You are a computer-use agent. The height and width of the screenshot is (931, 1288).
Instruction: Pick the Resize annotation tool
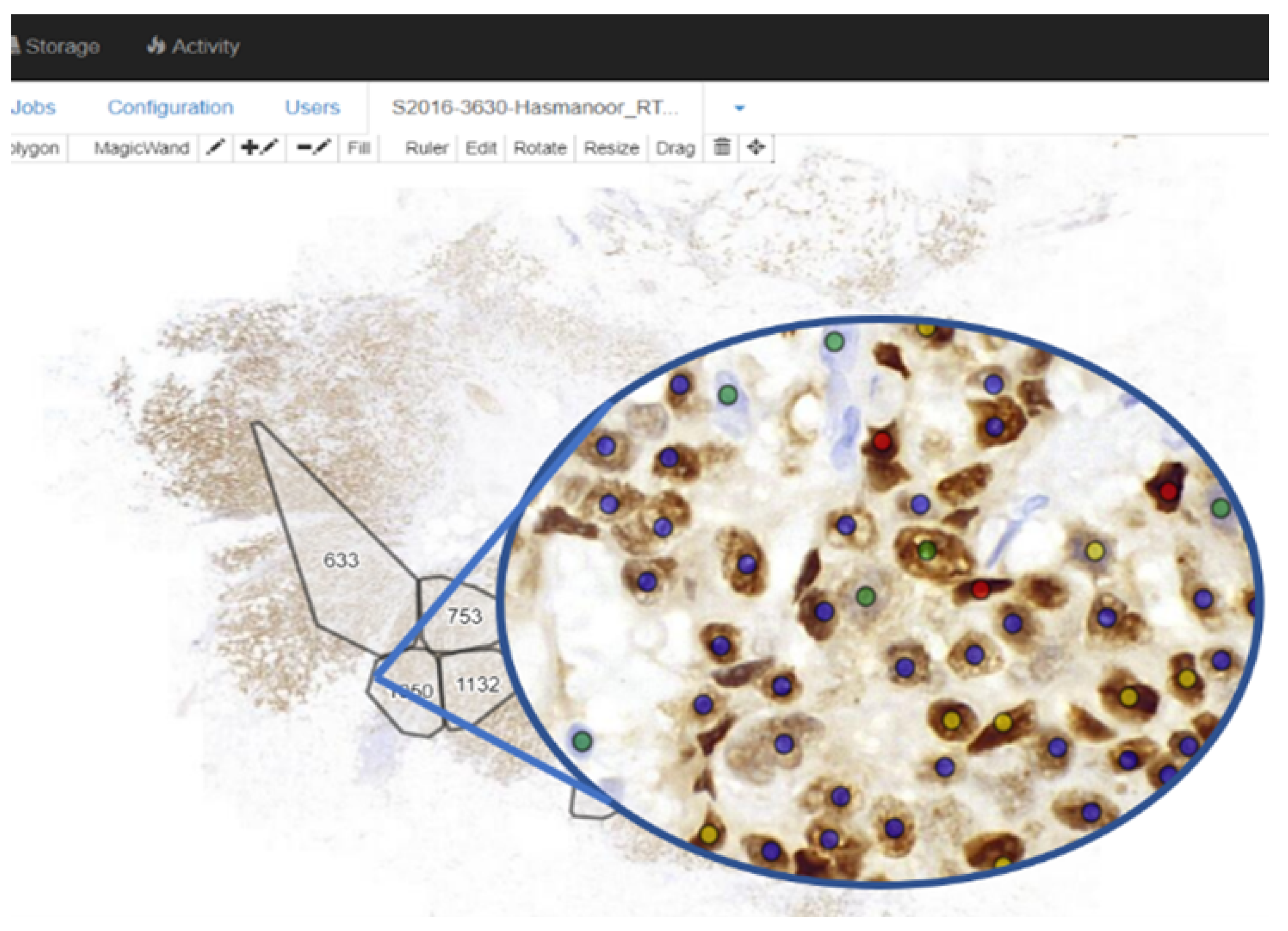611,148
